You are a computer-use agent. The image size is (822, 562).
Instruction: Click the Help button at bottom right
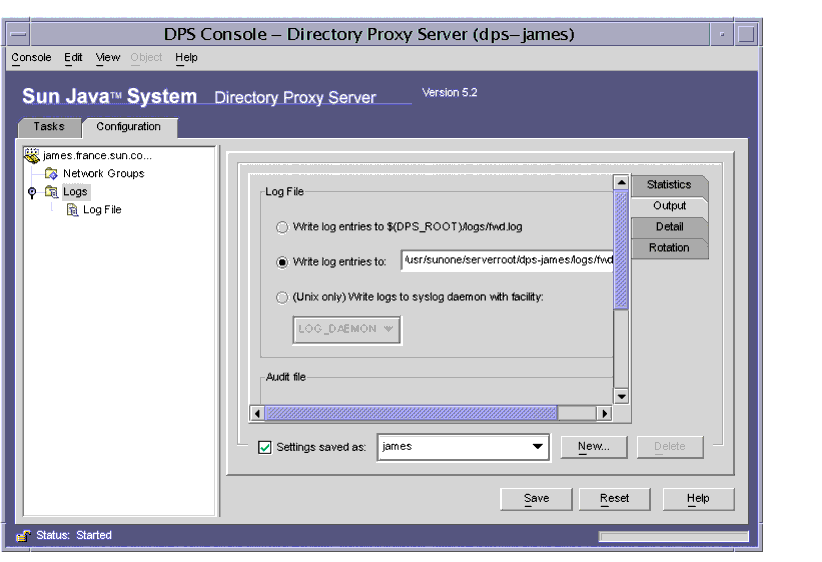(x=698, y=499)
